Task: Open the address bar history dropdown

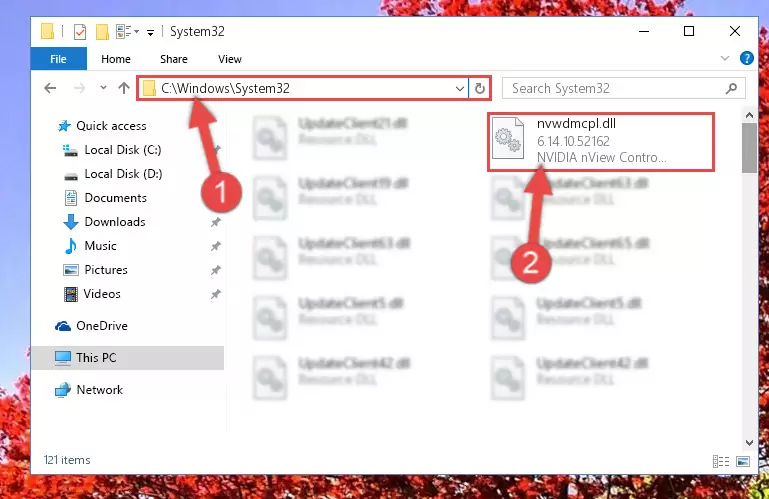Action: click(x=460, y=88)
